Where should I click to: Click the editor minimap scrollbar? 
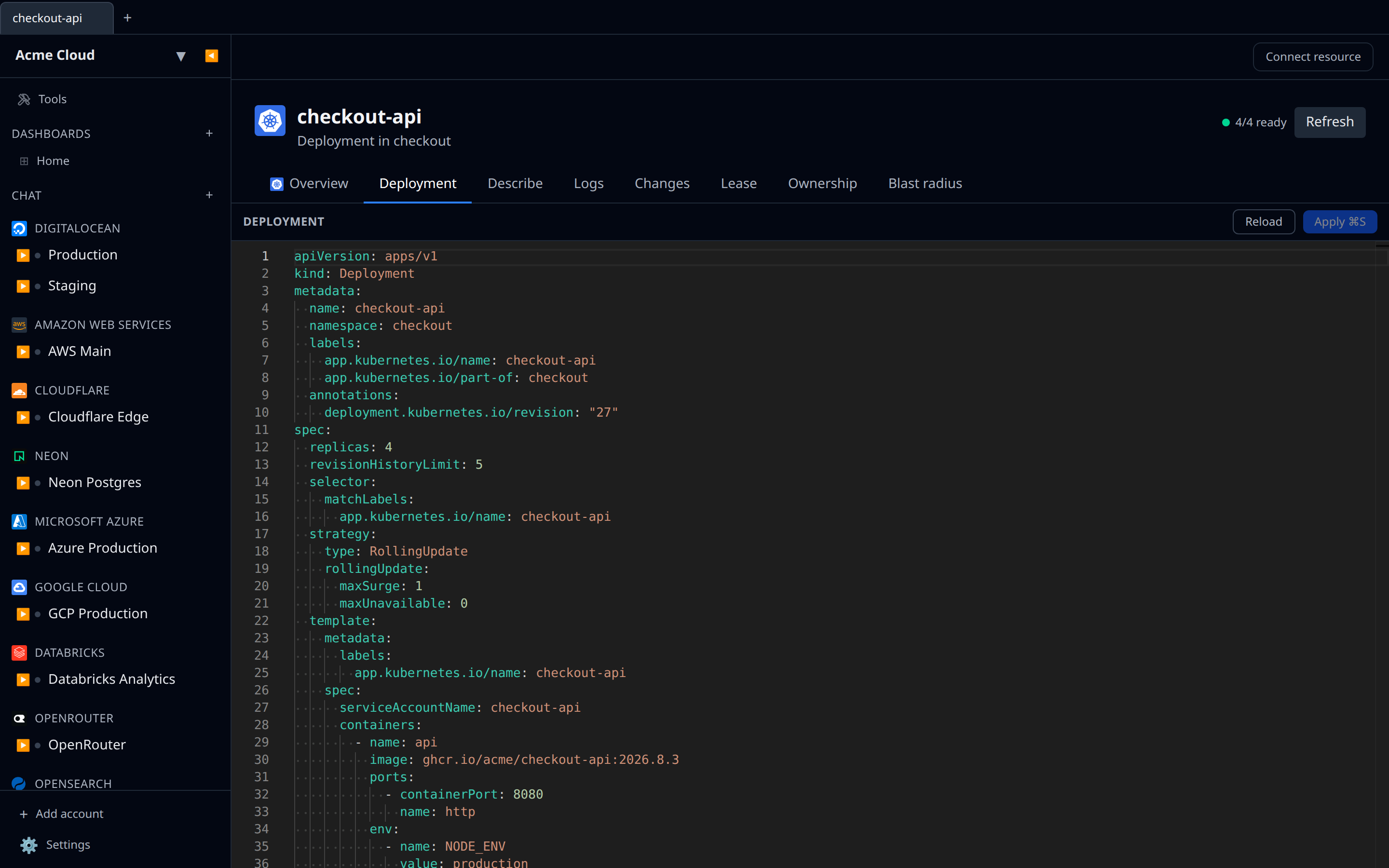pyautogui.click(x=1382, y=554)
